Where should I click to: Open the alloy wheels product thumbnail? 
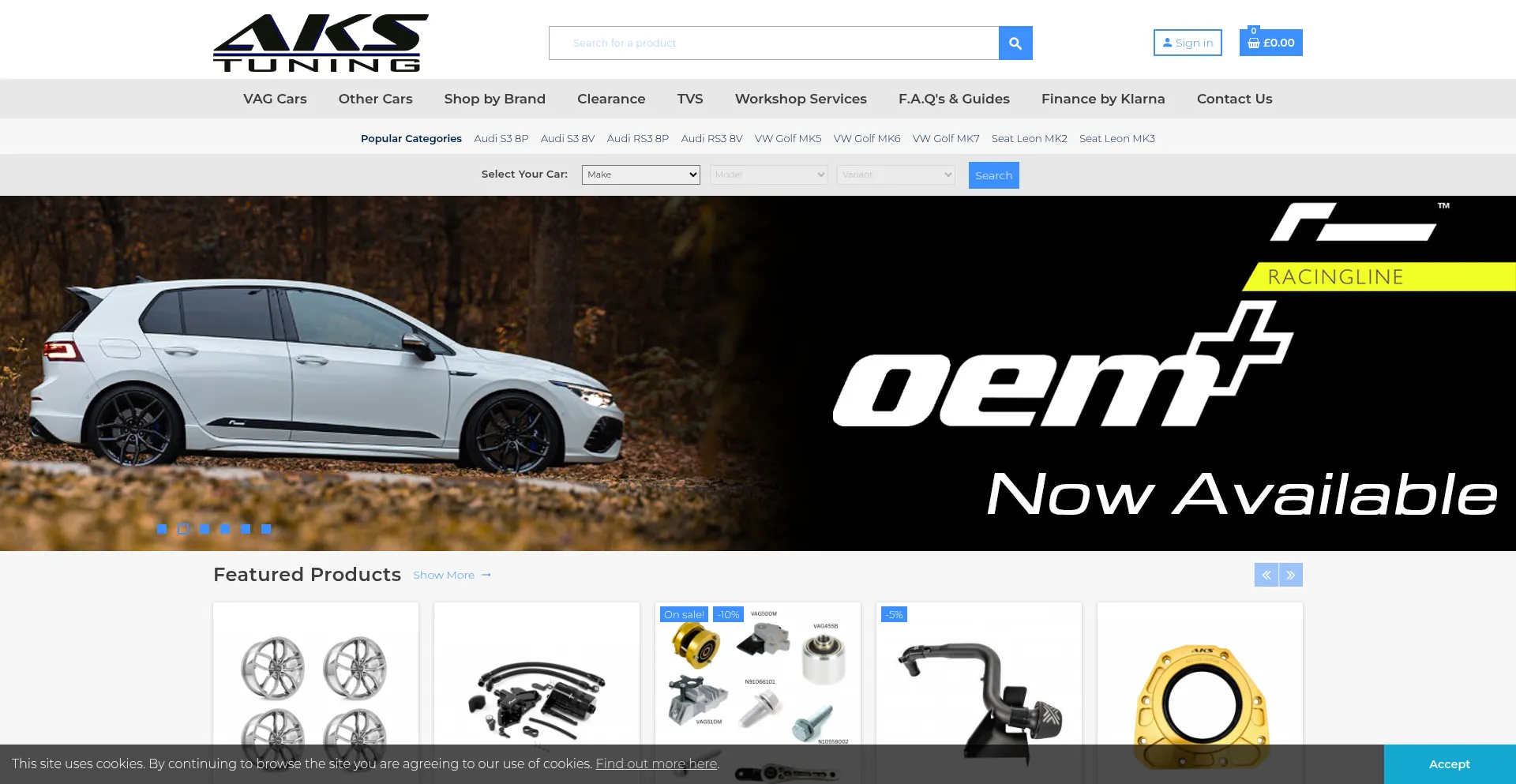pos(316,693)
